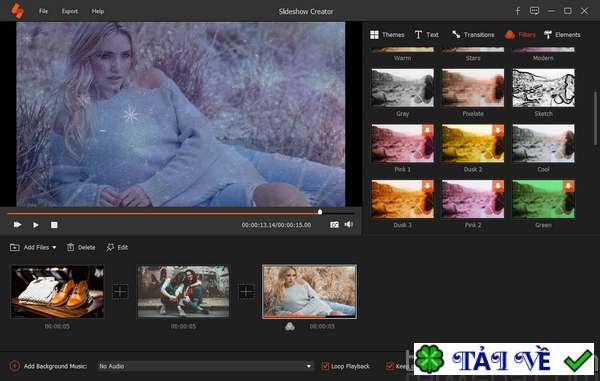Switch to the Transitions tab
This screenshot has height=381, width=600.
(x=473, y=35)
